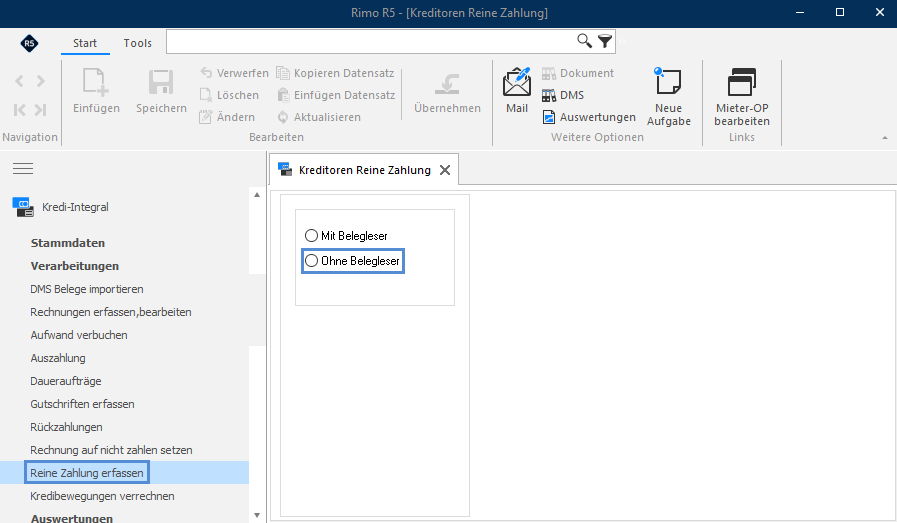Viewport: 897px width, 523px height.
Task: Open Kredibewegungen verrechnen
Action: [102, 496]
